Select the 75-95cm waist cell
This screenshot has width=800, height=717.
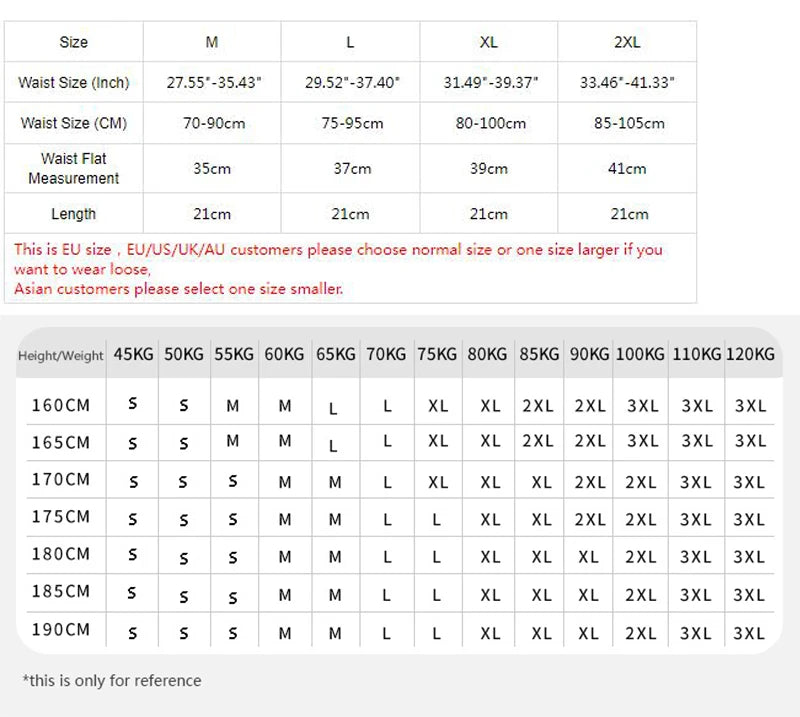tap(350, 124)
